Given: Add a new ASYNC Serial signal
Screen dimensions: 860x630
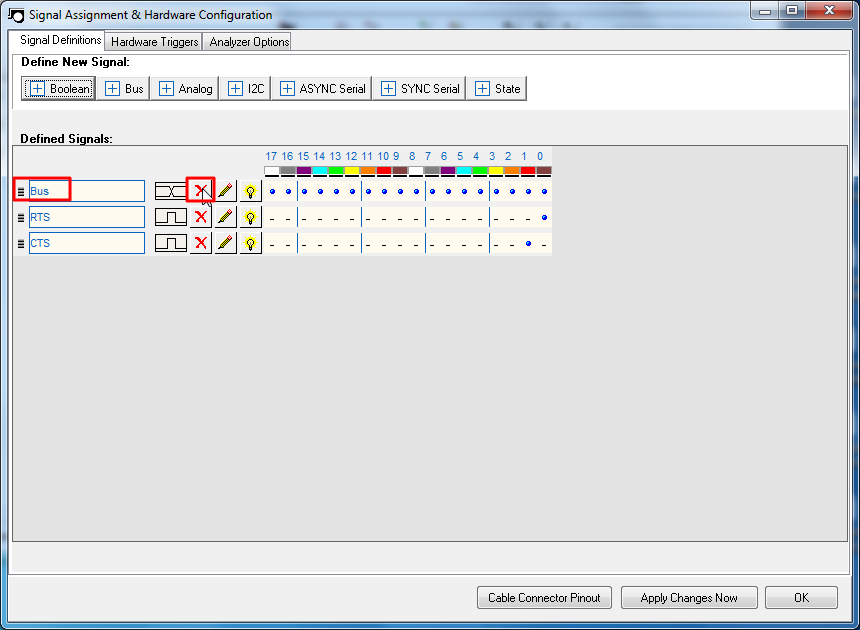Looking at the screenshot, I should point(322,88).
